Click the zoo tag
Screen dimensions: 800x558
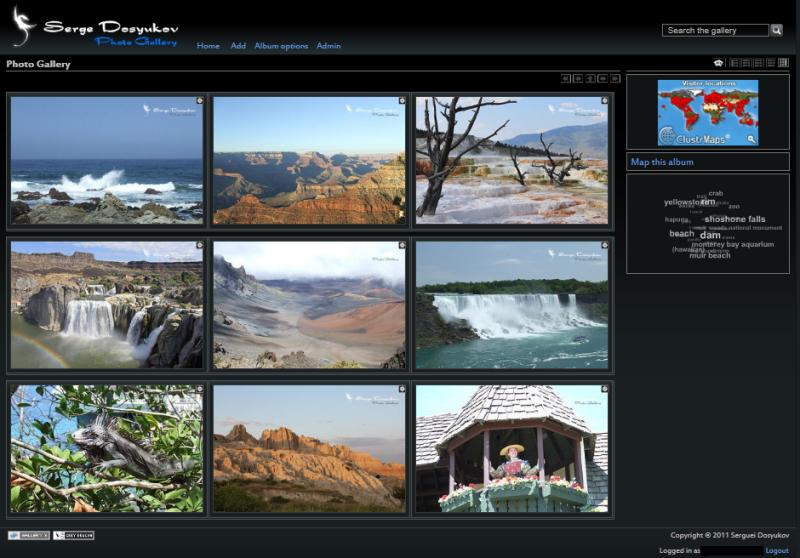click(x=734, y=207)
